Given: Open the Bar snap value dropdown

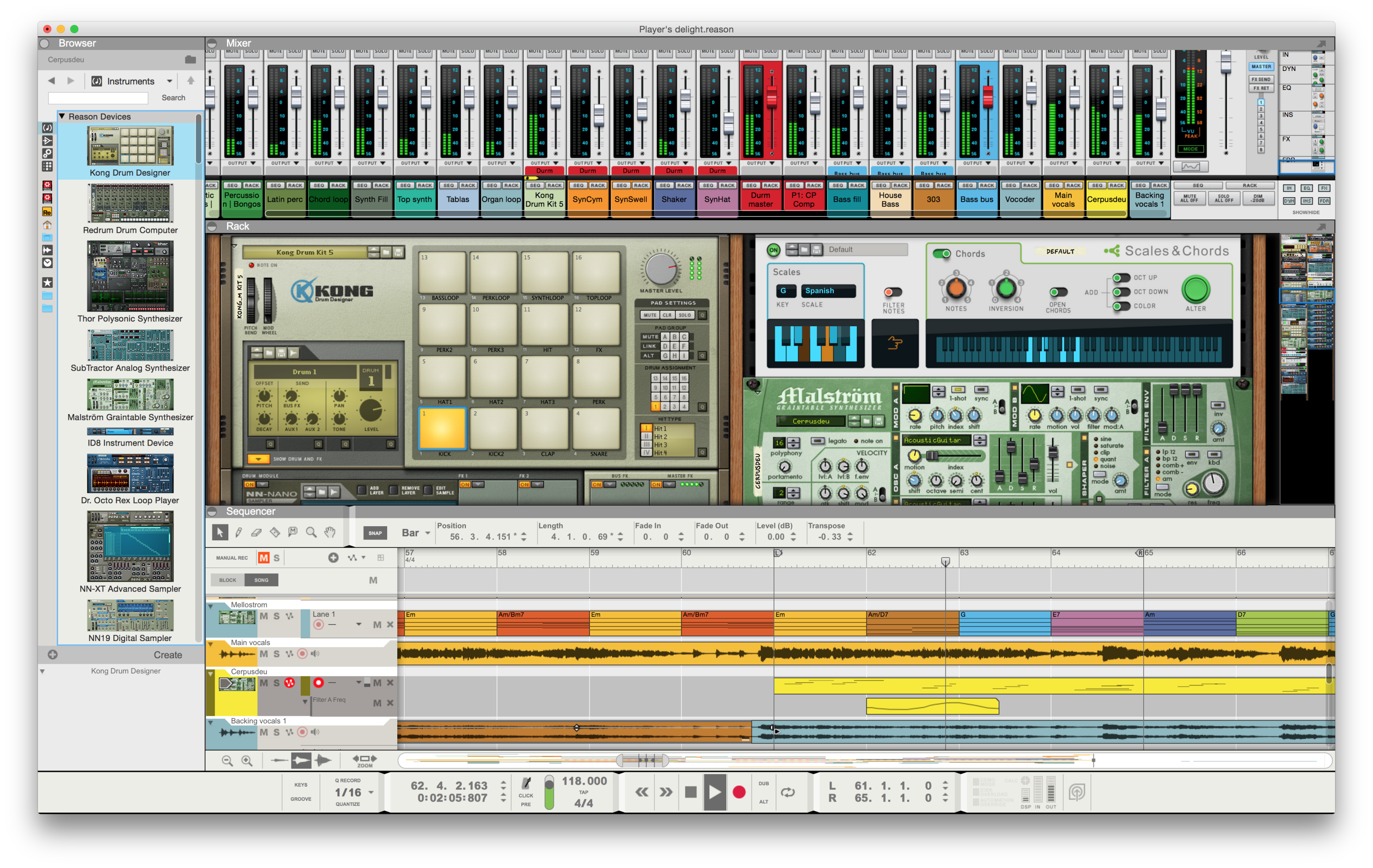Looking at the screenshot, I should (416, 533).
